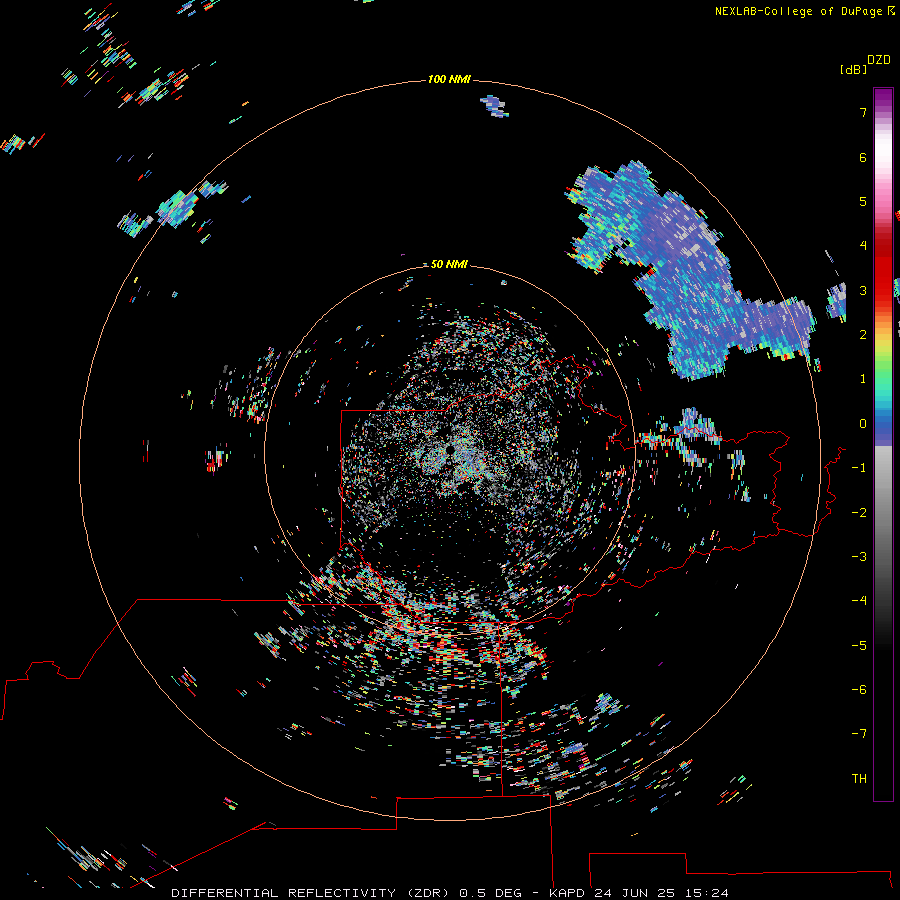Click the DIFFERENTIAL REFLECTIVITY (ZDR) caption text

click(310, 893)
